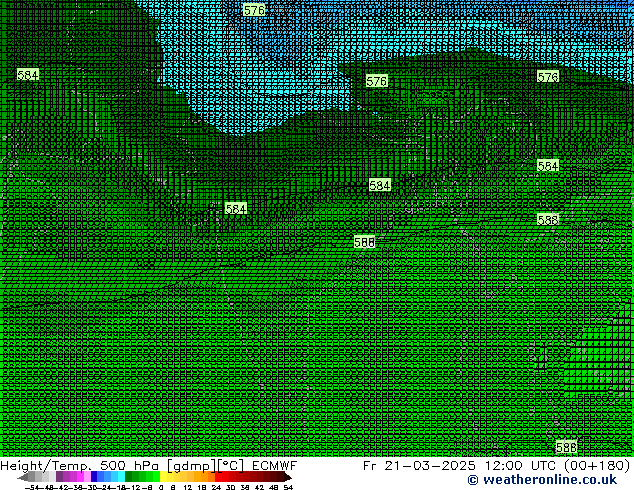634x490 pixels.
Task: Click the '24' value under the colour legend
Action: 216,487
